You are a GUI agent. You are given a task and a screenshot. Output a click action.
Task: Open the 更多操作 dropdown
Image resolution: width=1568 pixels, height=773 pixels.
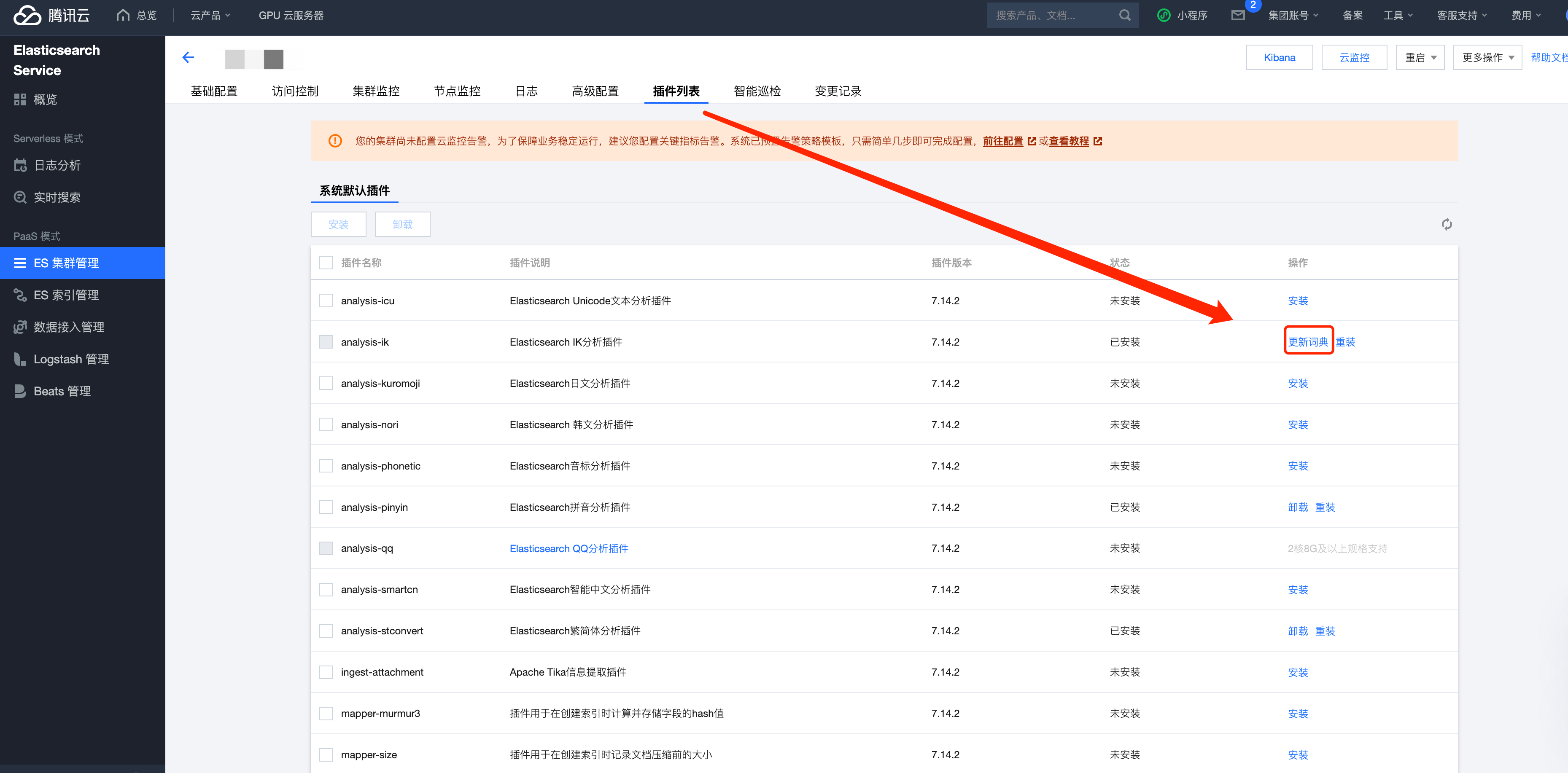[x=1487, y=58]
